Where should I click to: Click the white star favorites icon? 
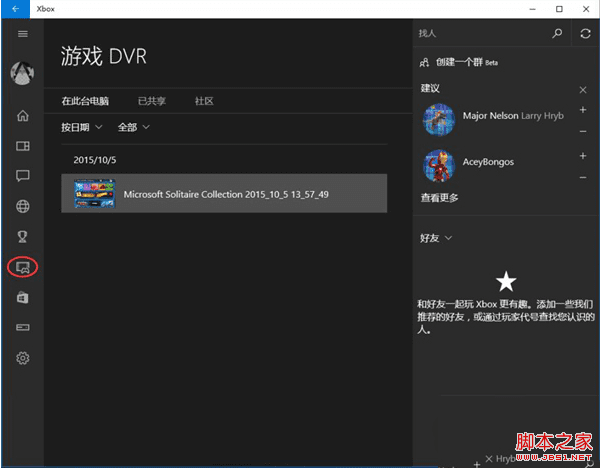506,281
